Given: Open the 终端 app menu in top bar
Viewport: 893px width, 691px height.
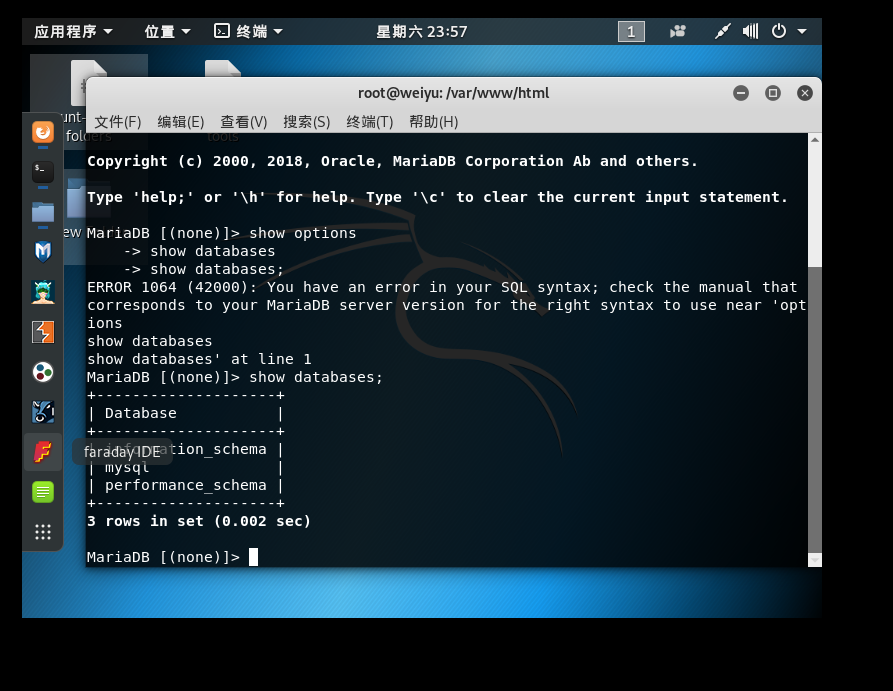Looking at the screenshot, I should tap(248, 31).
